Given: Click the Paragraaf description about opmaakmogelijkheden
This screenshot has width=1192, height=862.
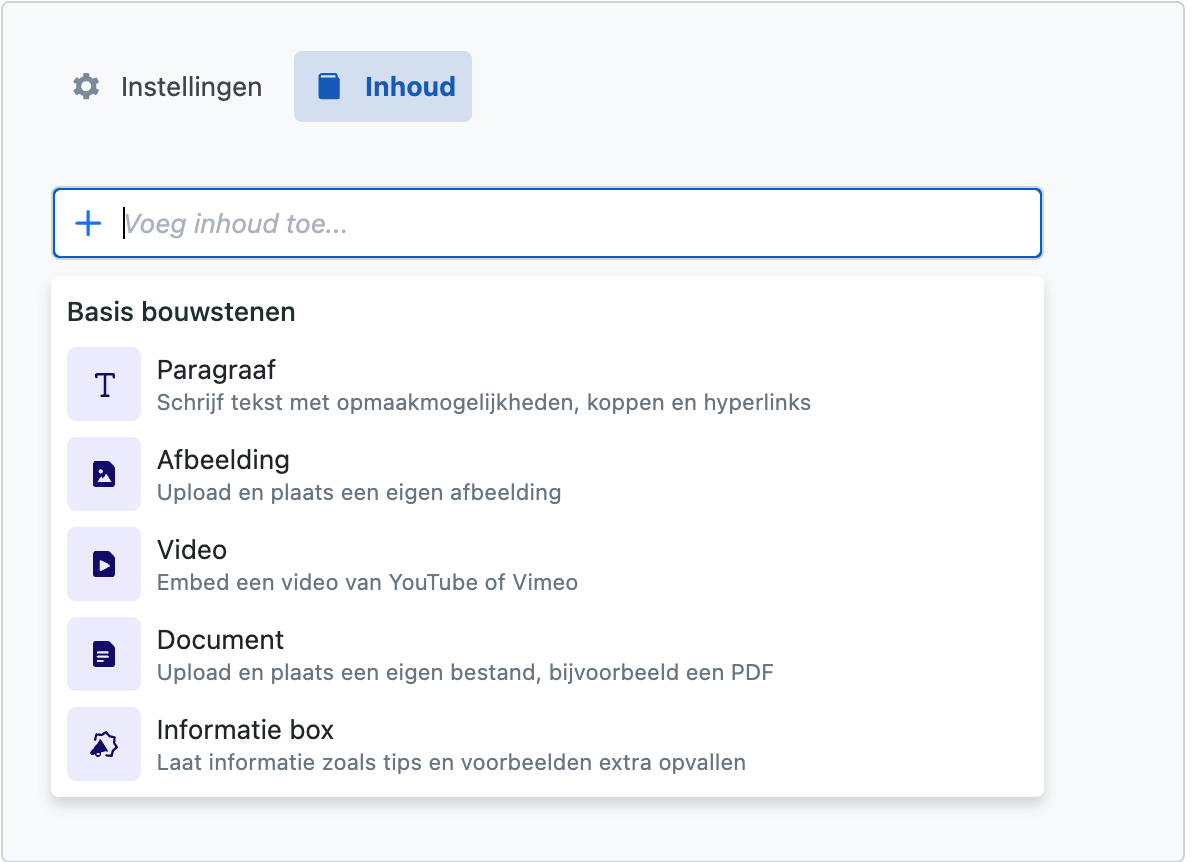Looking at the screenshot, I should tap(483, 403).
